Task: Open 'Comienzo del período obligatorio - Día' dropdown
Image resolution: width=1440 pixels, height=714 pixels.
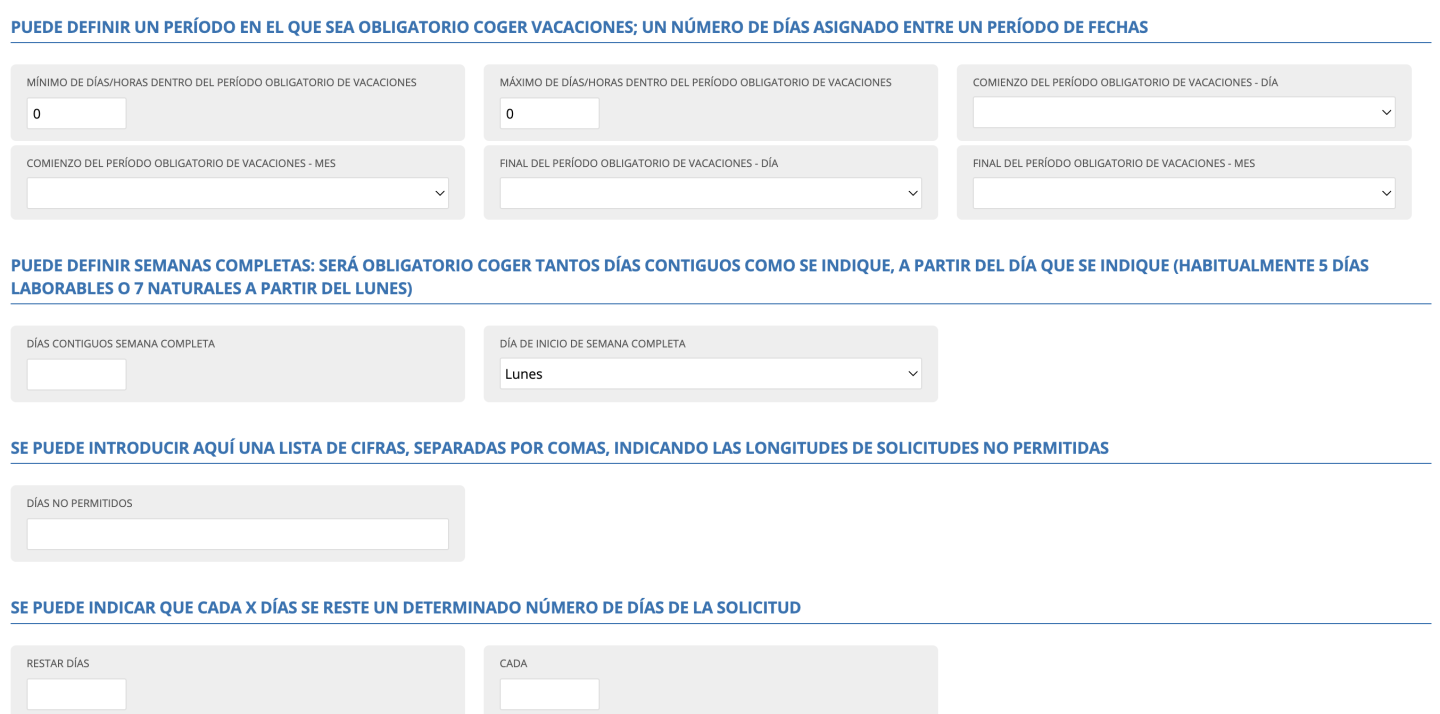Action: pyautogui.click(x=1183, y=113)
